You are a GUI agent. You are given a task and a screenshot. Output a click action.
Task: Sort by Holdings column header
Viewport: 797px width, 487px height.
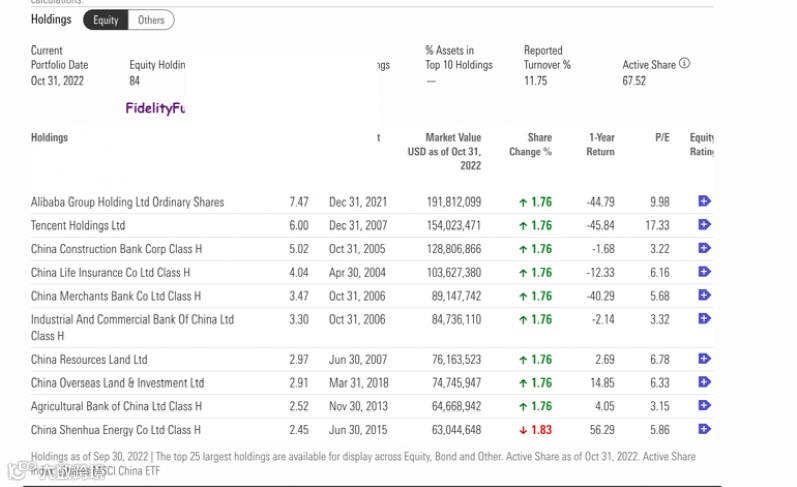(49, 137)
